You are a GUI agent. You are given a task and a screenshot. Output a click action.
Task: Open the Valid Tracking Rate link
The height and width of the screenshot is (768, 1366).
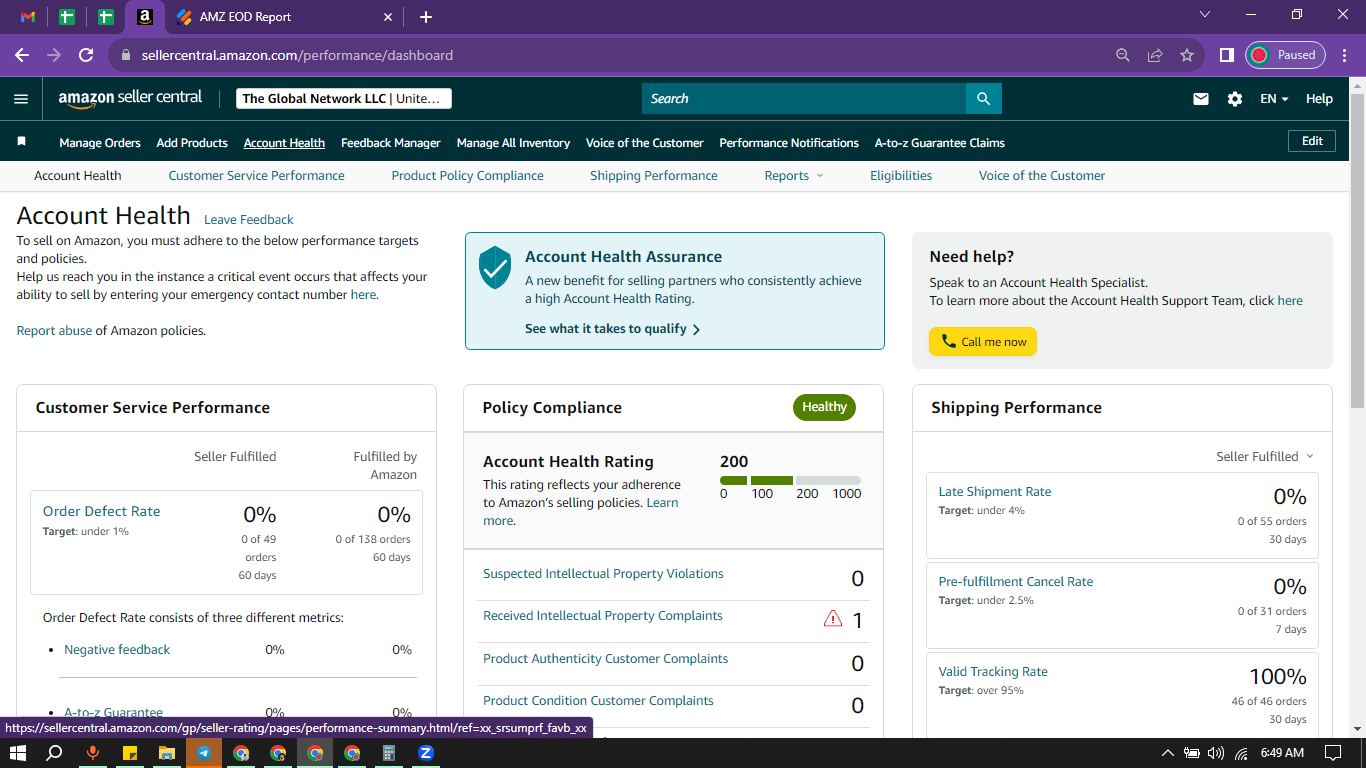[x=993, y=672]
